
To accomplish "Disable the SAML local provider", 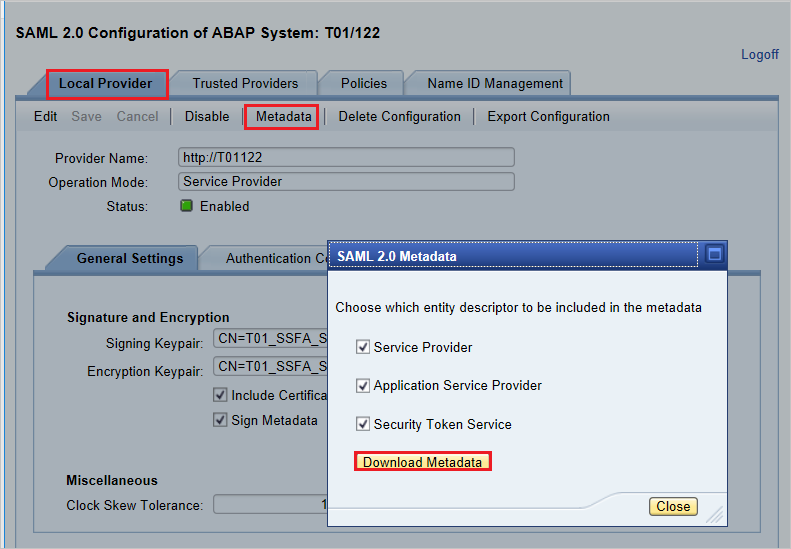I will [207, 117].
